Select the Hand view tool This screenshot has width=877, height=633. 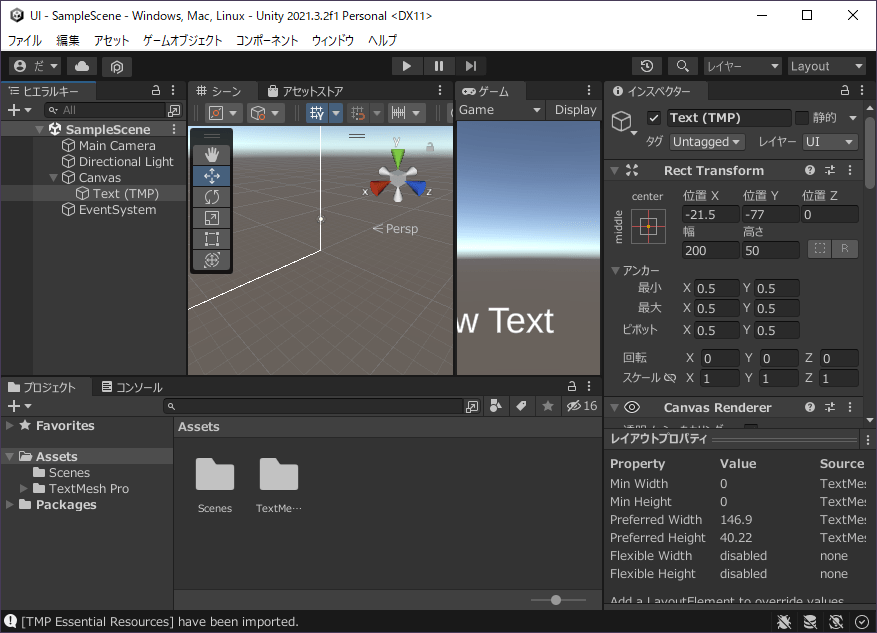coord(211,155)
